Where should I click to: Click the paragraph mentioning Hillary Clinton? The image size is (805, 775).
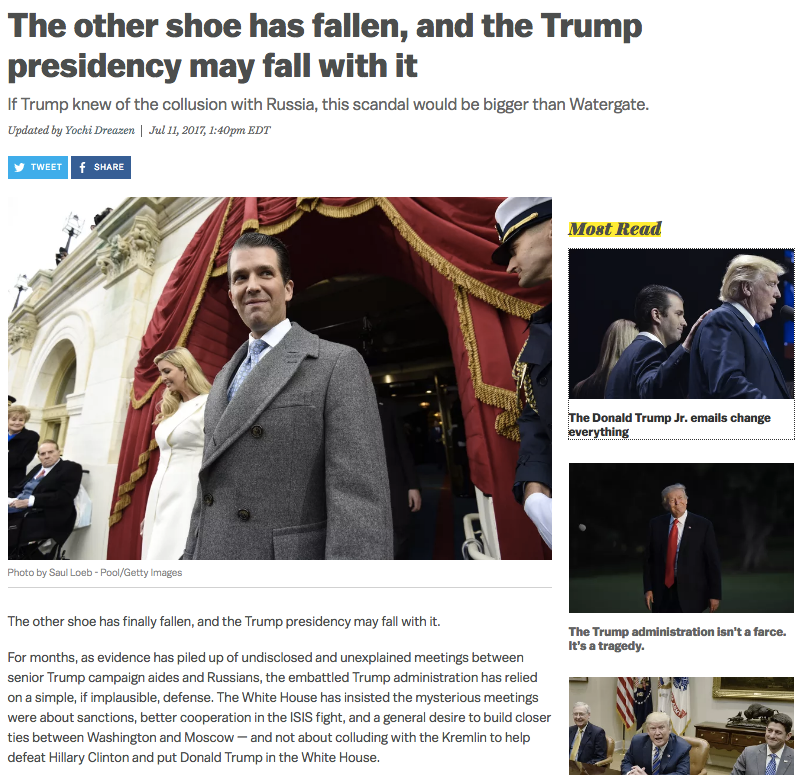279,707
